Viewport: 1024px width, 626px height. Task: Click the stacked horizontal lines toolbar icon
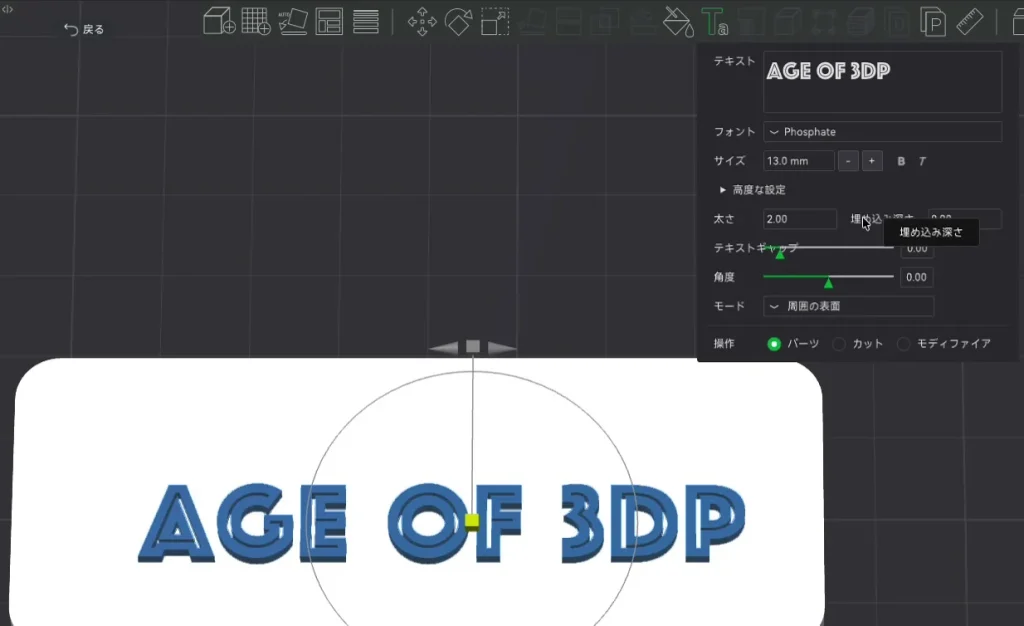click(x=366, y=21)
